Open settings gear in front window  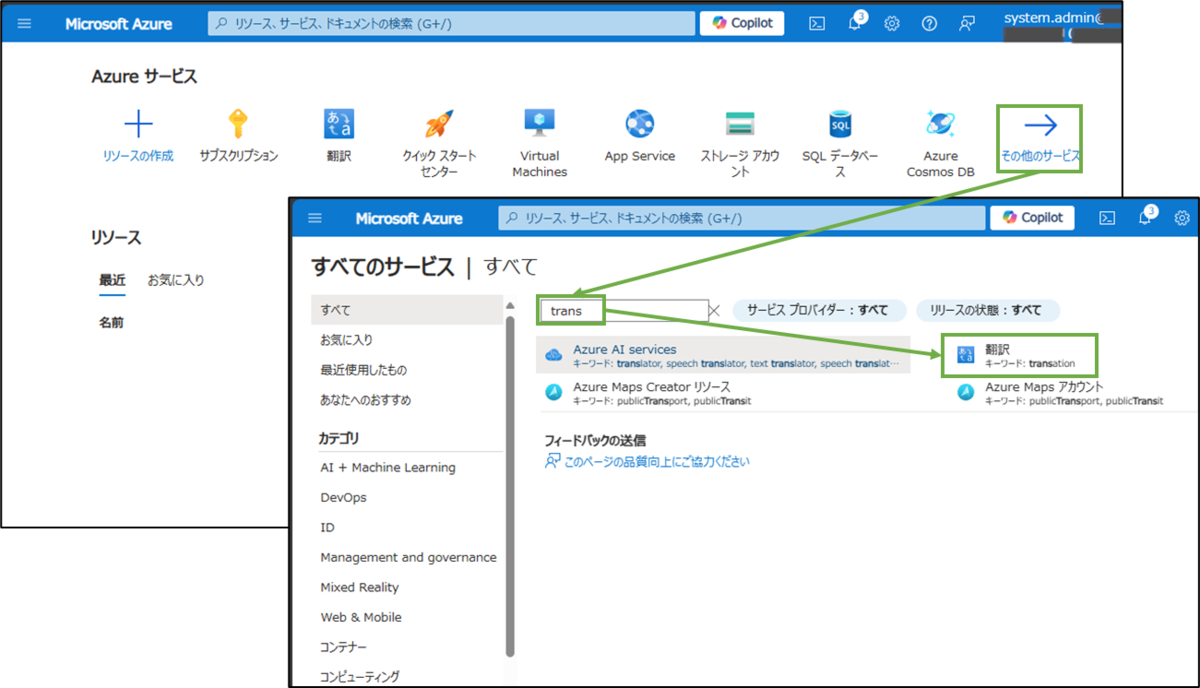[x=1182, y=218]
